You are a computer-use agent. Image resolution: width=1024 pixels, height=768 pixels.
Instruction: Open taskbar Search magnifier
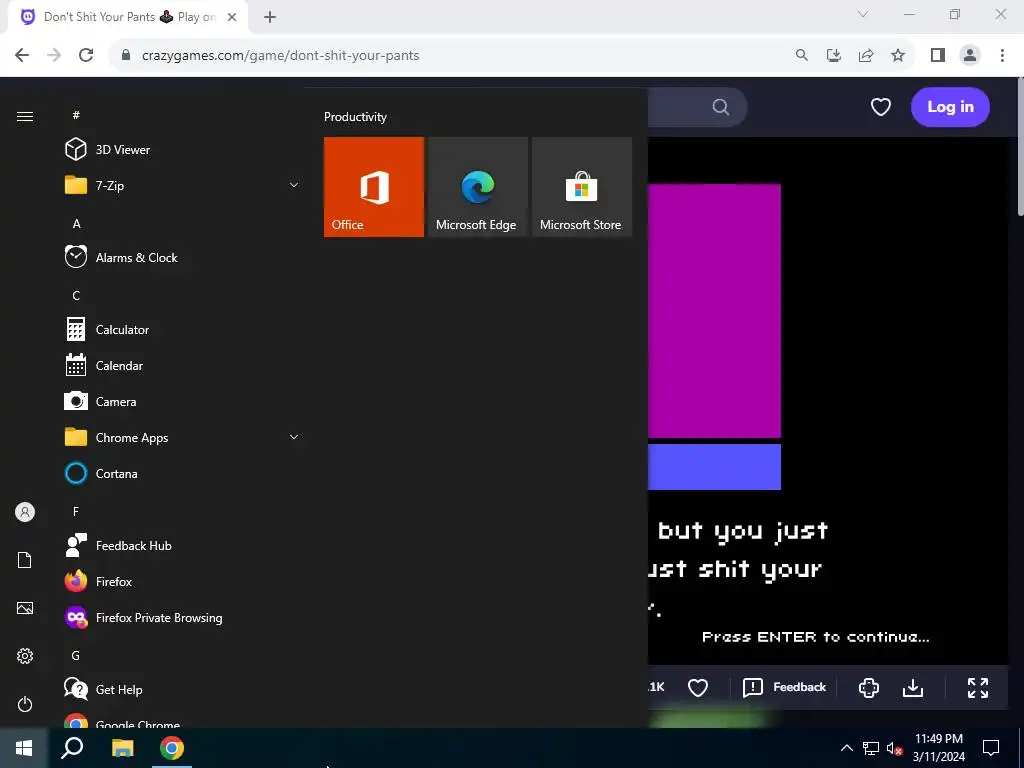(x=72, y=748)
